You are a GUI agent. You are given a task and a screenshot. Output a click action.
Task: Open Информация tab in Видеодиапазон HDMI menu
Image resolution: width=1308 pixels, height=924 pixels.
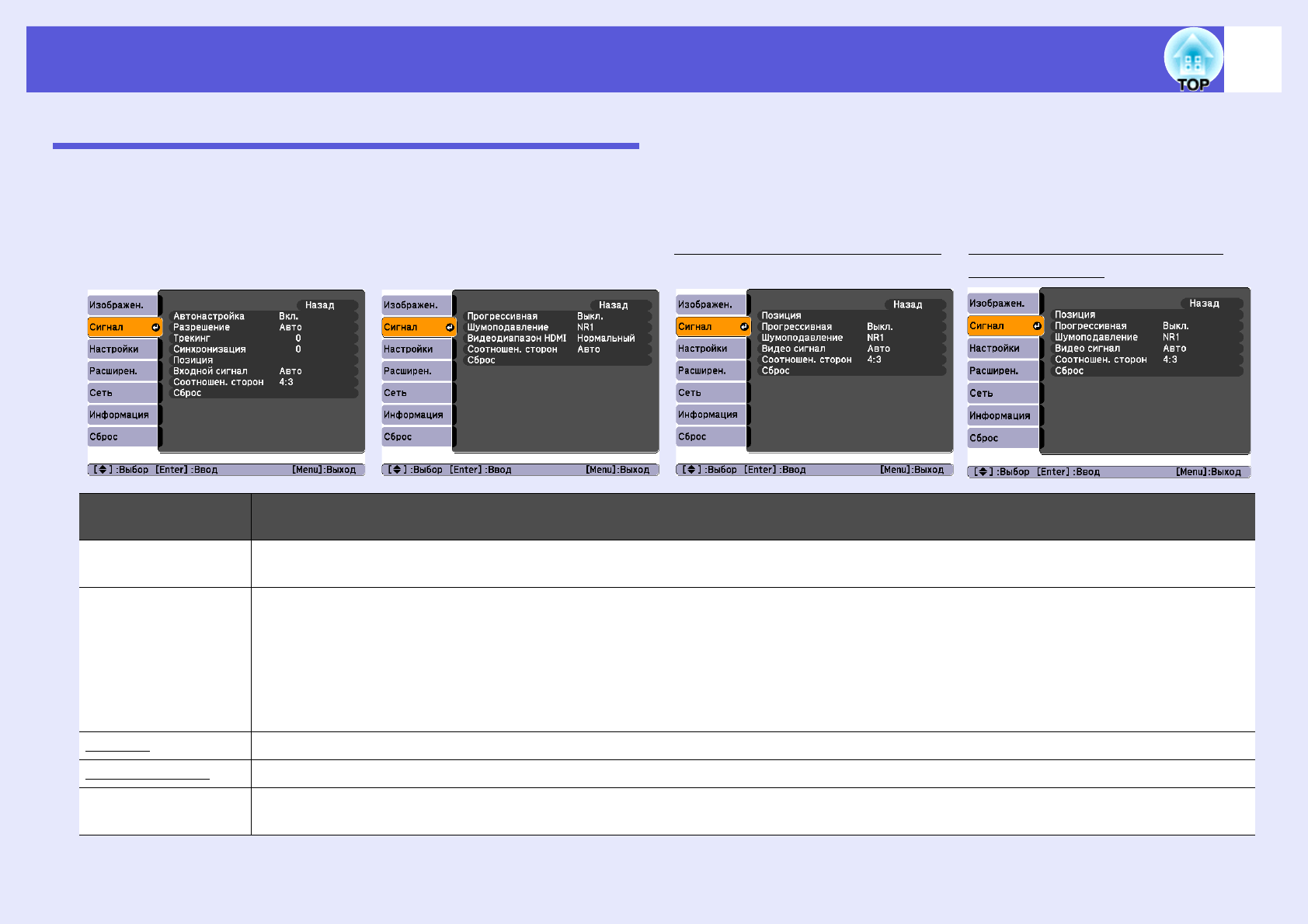[416, 415]
